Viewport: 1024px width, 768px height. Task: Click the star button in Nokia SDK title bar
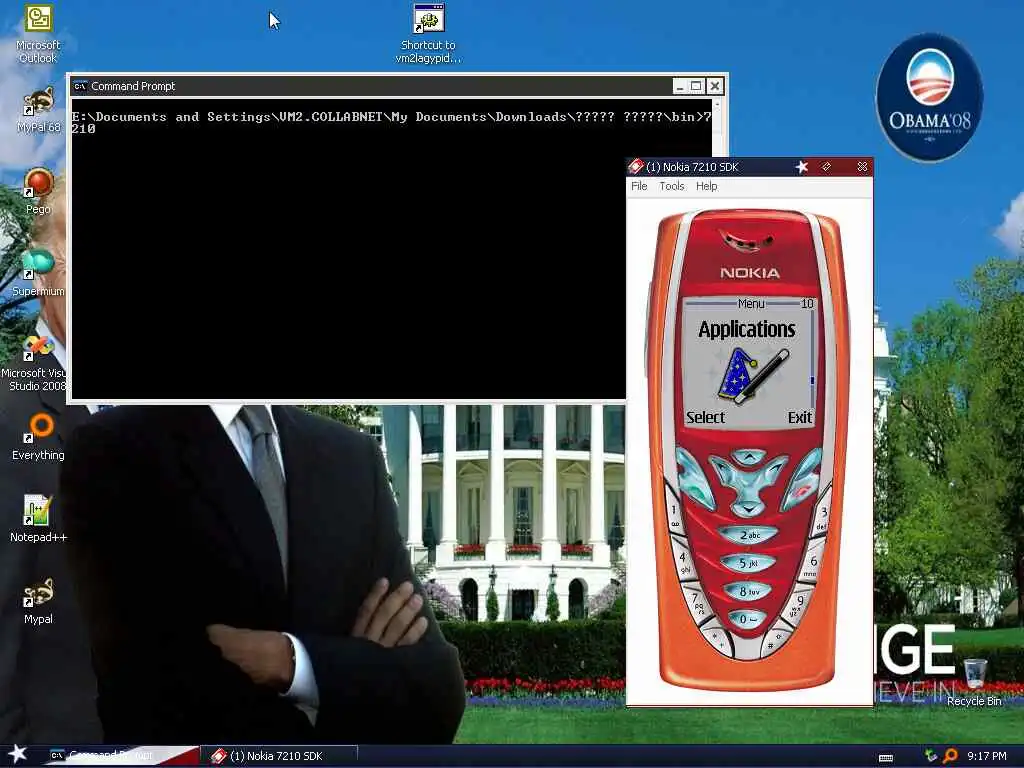802,167
